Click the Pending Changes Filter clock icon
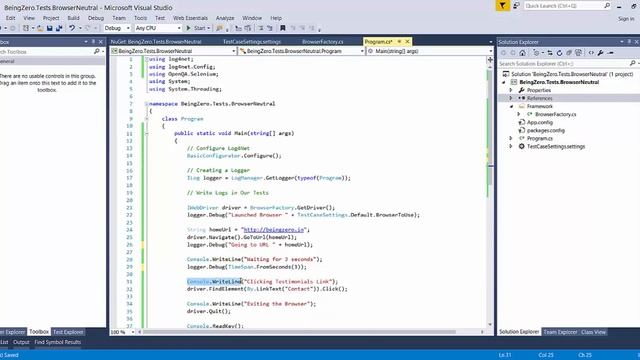 [536, 53]
